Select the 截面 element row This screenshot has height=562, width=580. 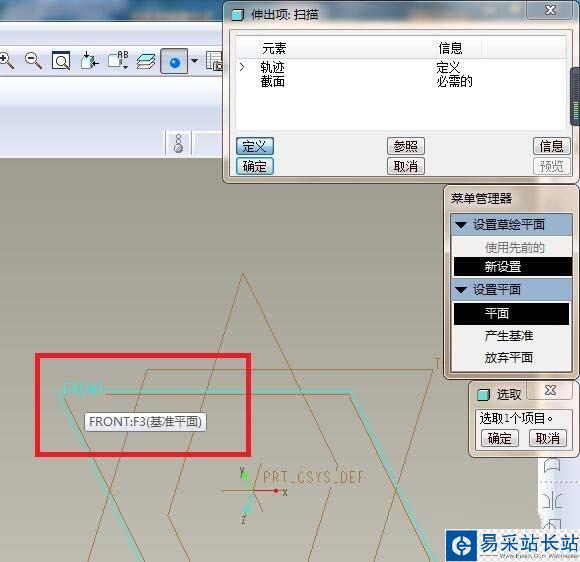click(x=401, y=81)
